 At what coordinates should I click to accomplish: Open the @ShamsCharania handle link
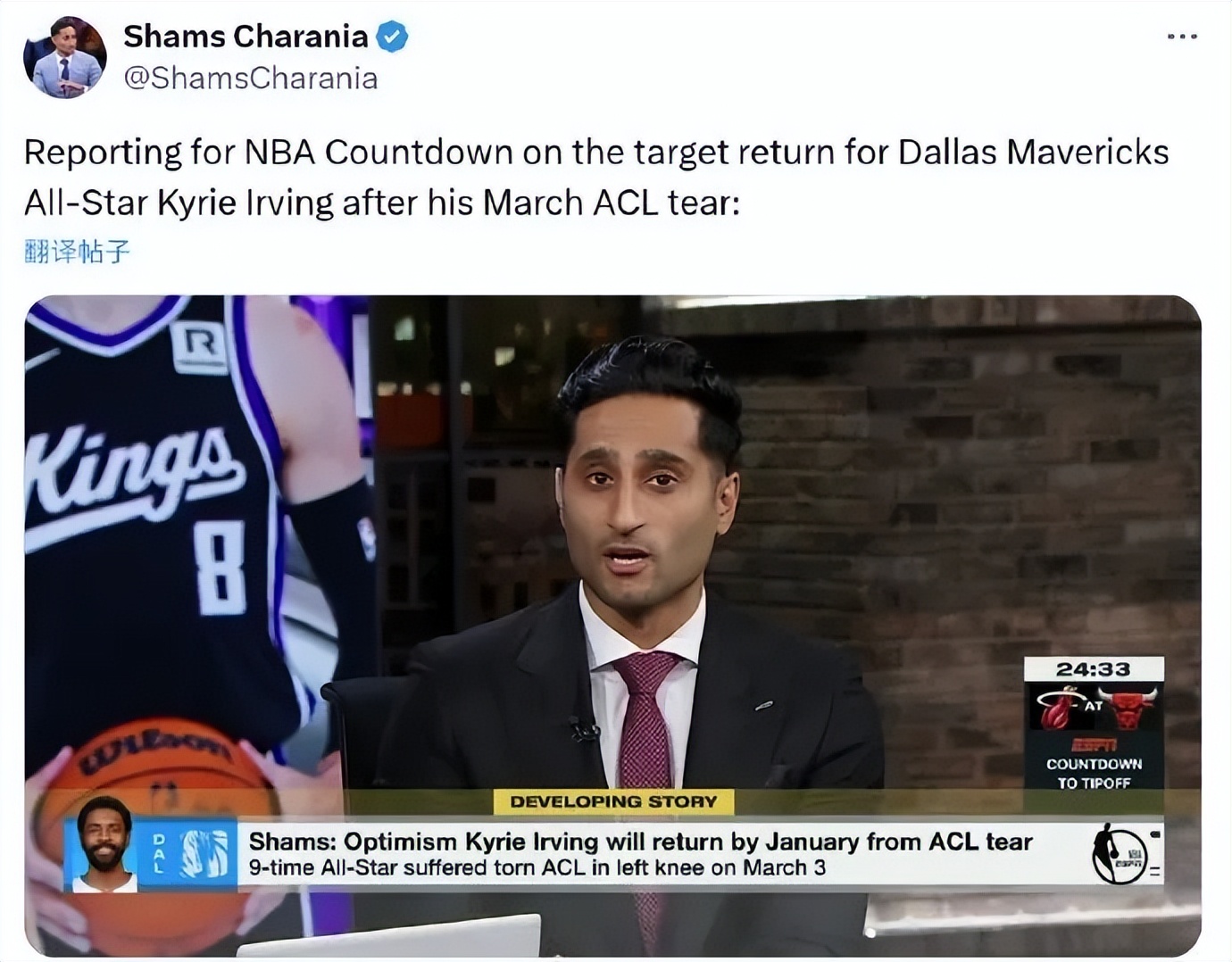coord(251,79)
